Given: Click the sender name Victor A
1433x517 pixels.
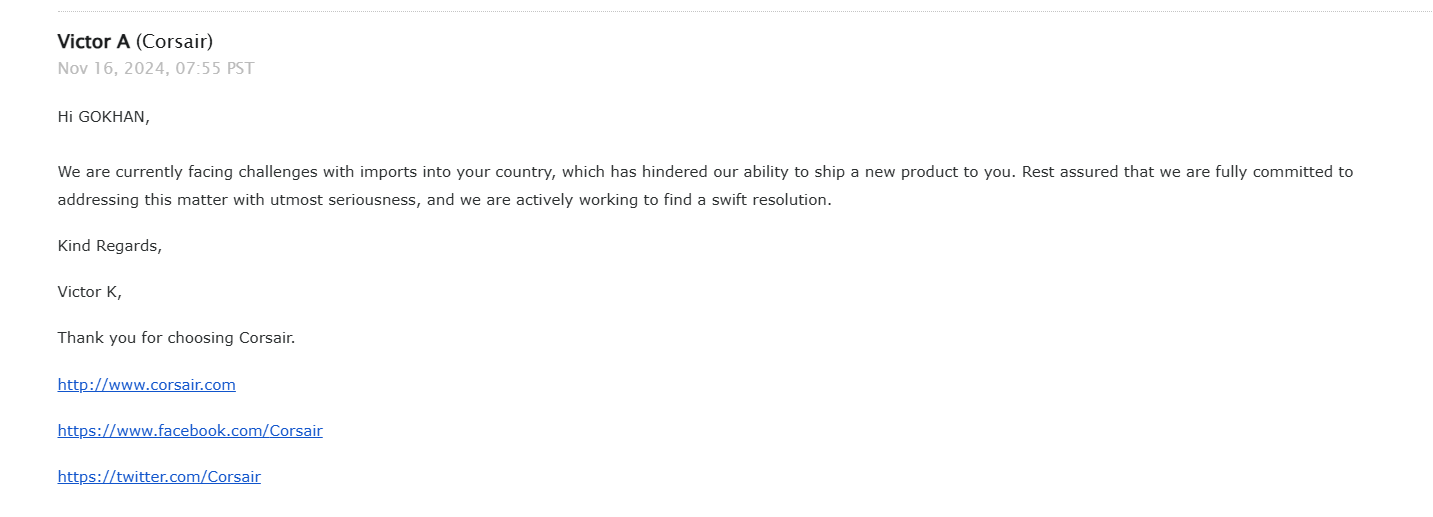Looking at the screenshot, I should 94,41.
